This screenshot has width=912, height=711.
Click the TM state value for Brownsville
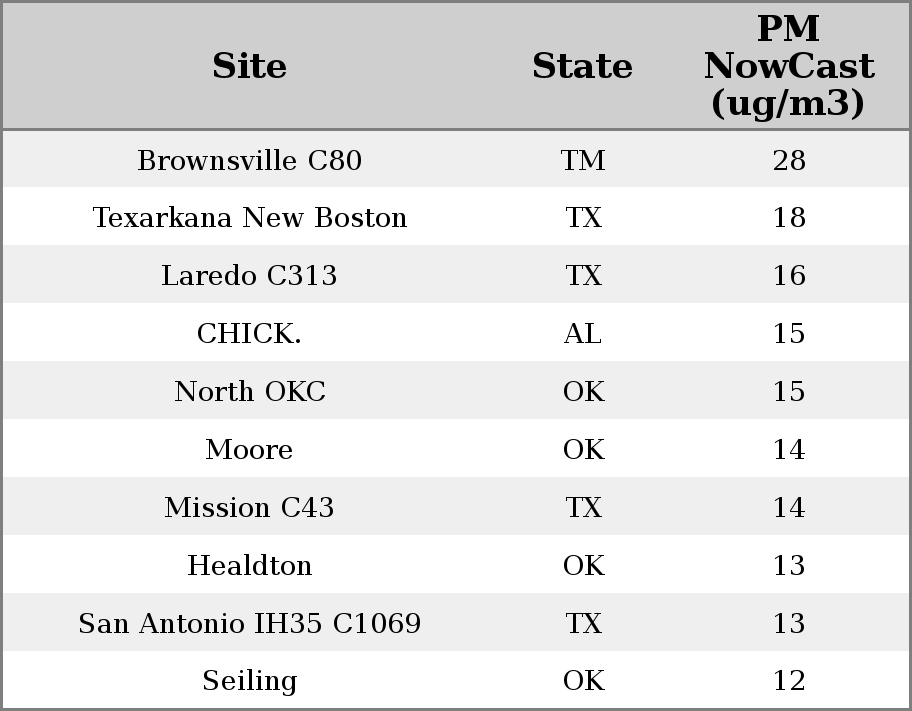pos(583,161)
